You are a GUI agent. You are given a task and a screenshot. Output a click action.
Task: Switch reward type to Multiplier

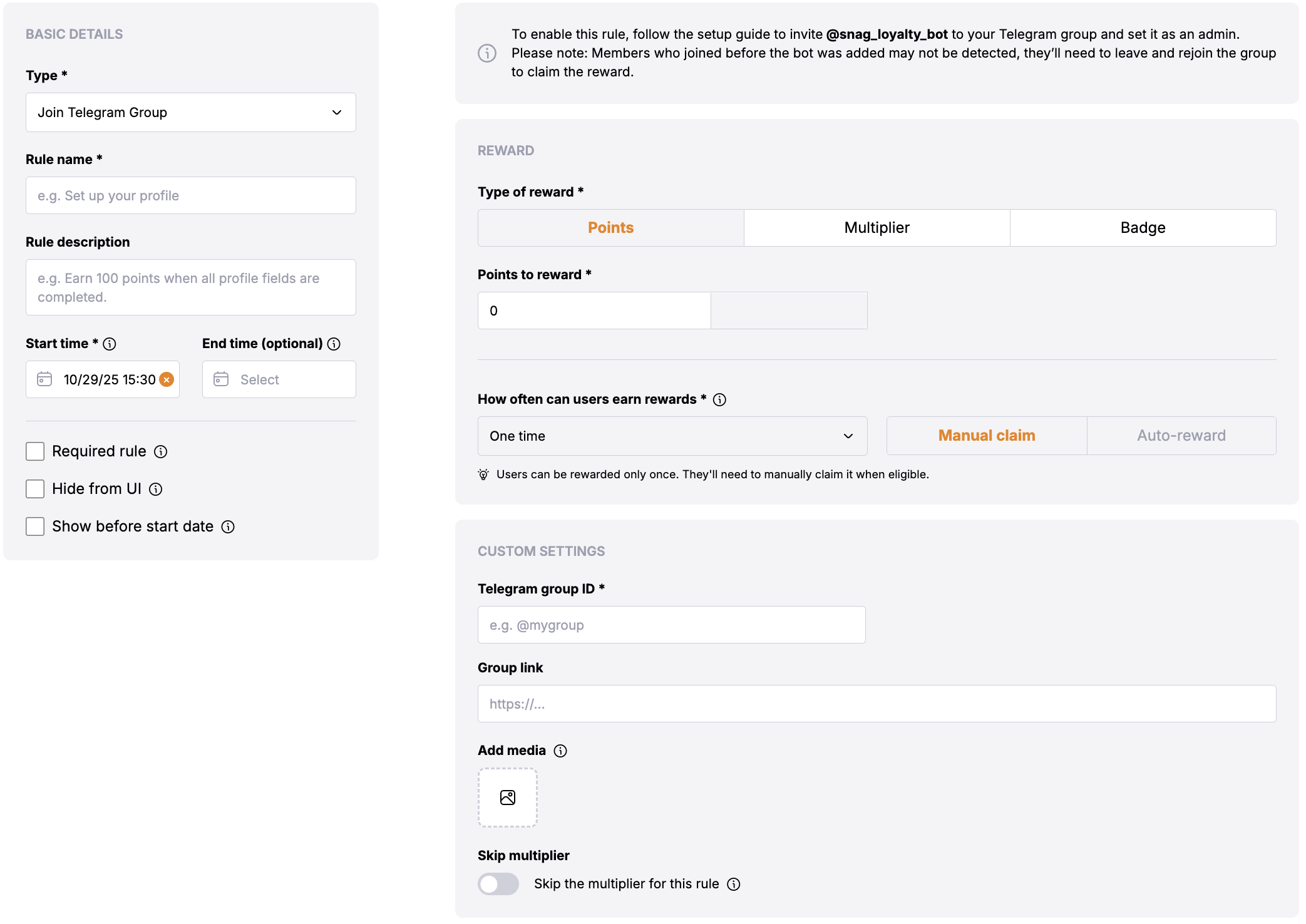[x=877, y=228]
